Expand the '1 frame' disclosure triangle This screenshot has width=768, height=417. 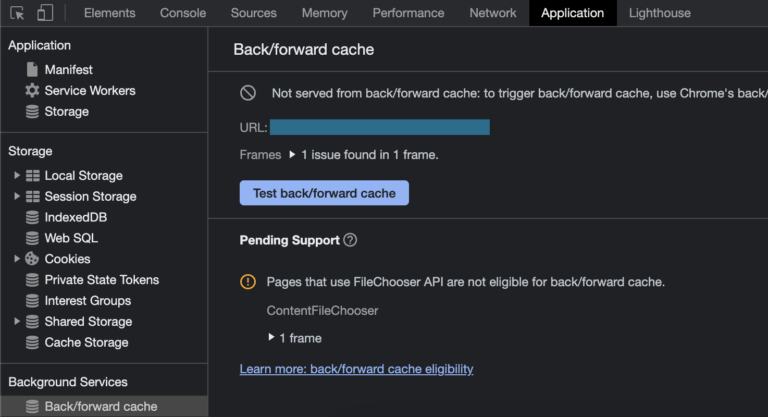pyautogui.click(x=271, y=338)
